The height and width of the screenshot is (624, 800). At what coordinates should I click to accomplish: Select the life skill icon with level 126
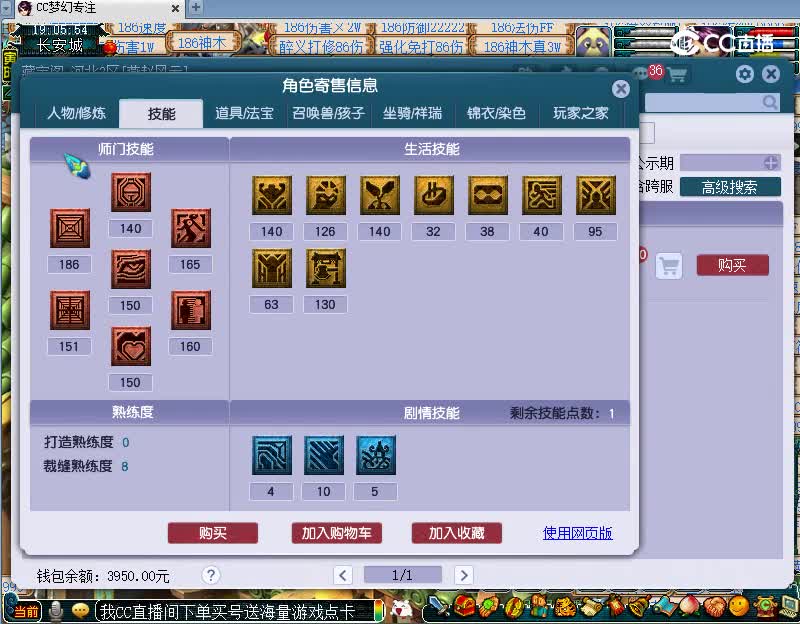(326, 195)
